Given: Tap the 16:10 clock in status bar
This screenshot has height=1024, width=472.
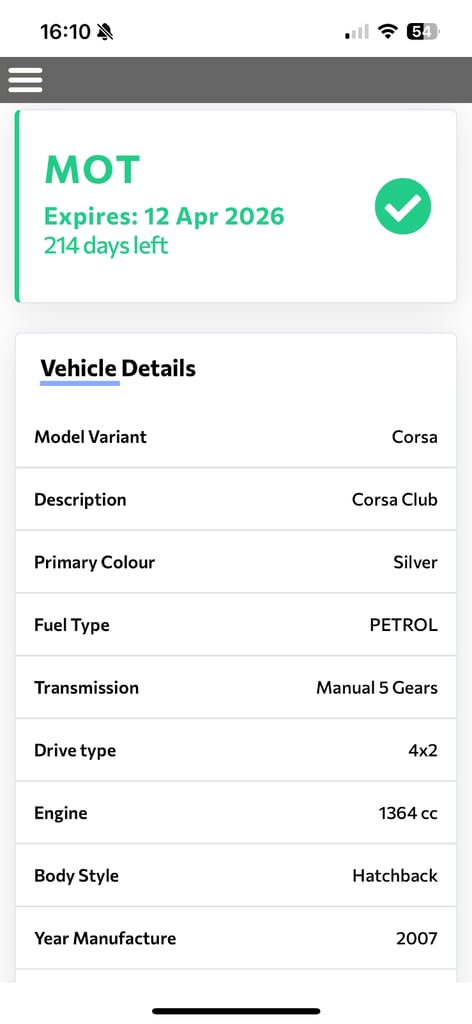Looking at the screenshot, I should 65,31.
